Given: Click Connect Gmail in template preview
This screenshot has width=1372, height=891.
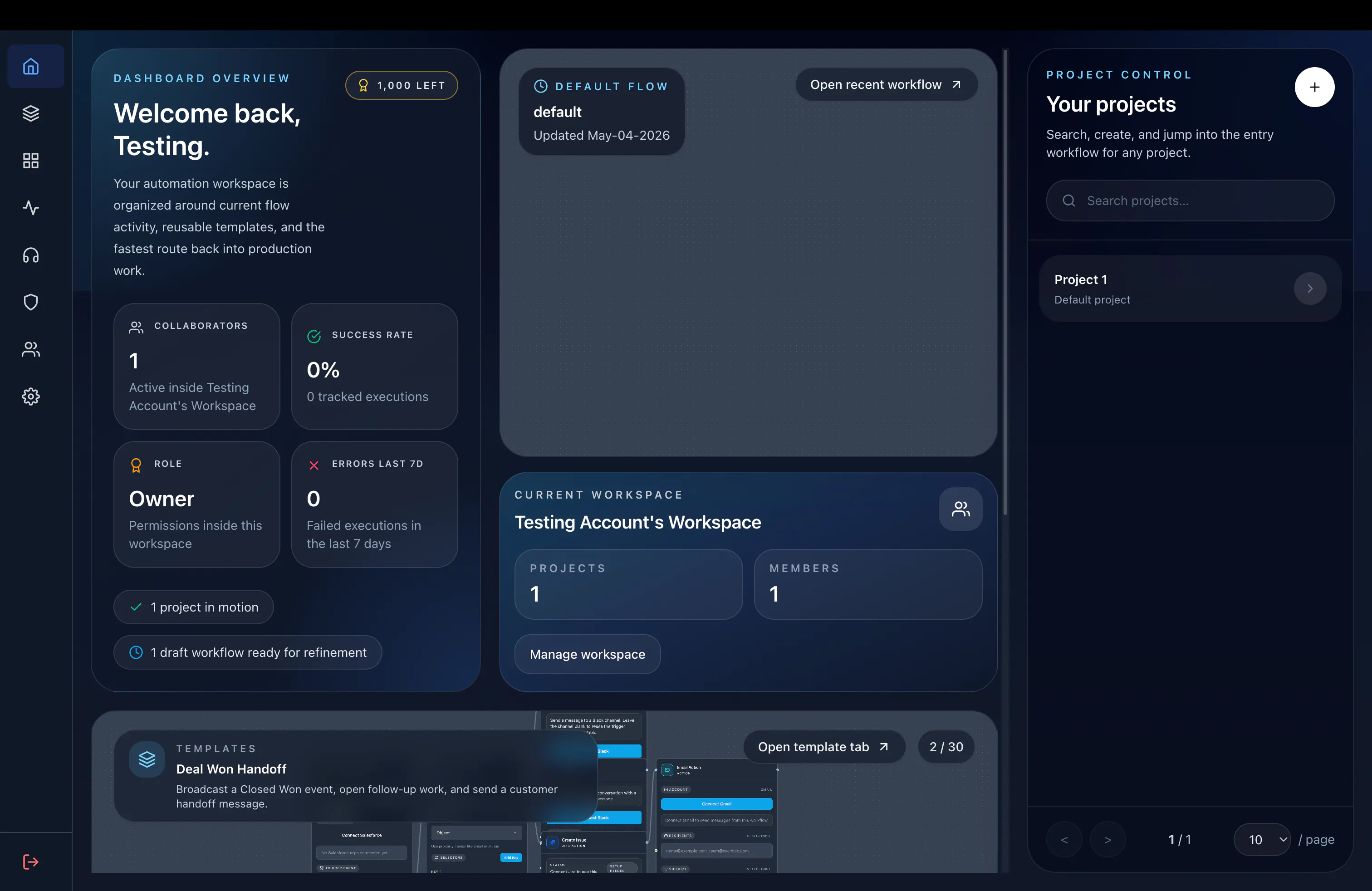Looking at the screenshot, I should click(x=716, y=803).
